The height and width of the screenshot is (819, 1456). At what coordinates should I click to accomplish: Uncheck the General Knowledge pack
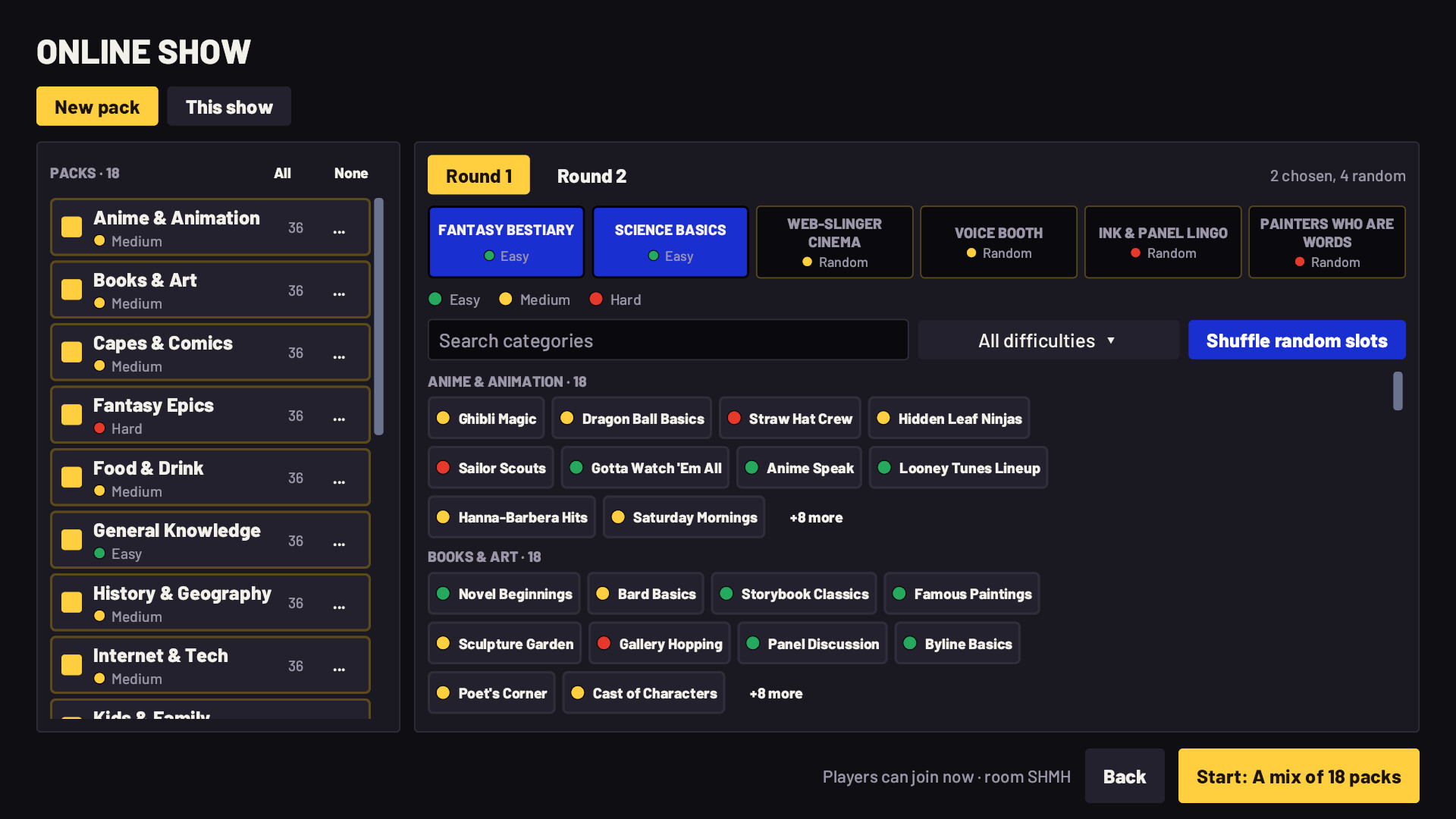click(x=72, y=540)
